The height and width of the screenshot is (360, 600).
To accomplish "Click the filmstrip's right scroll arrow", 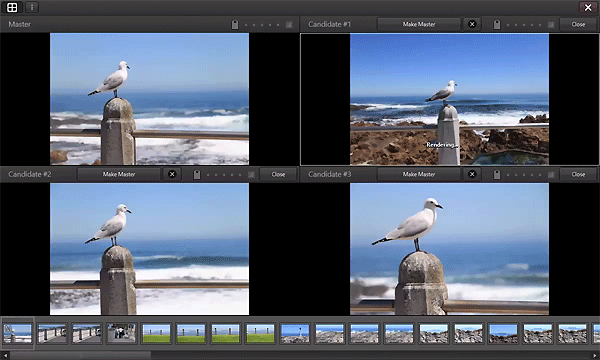I will [595, 355].
